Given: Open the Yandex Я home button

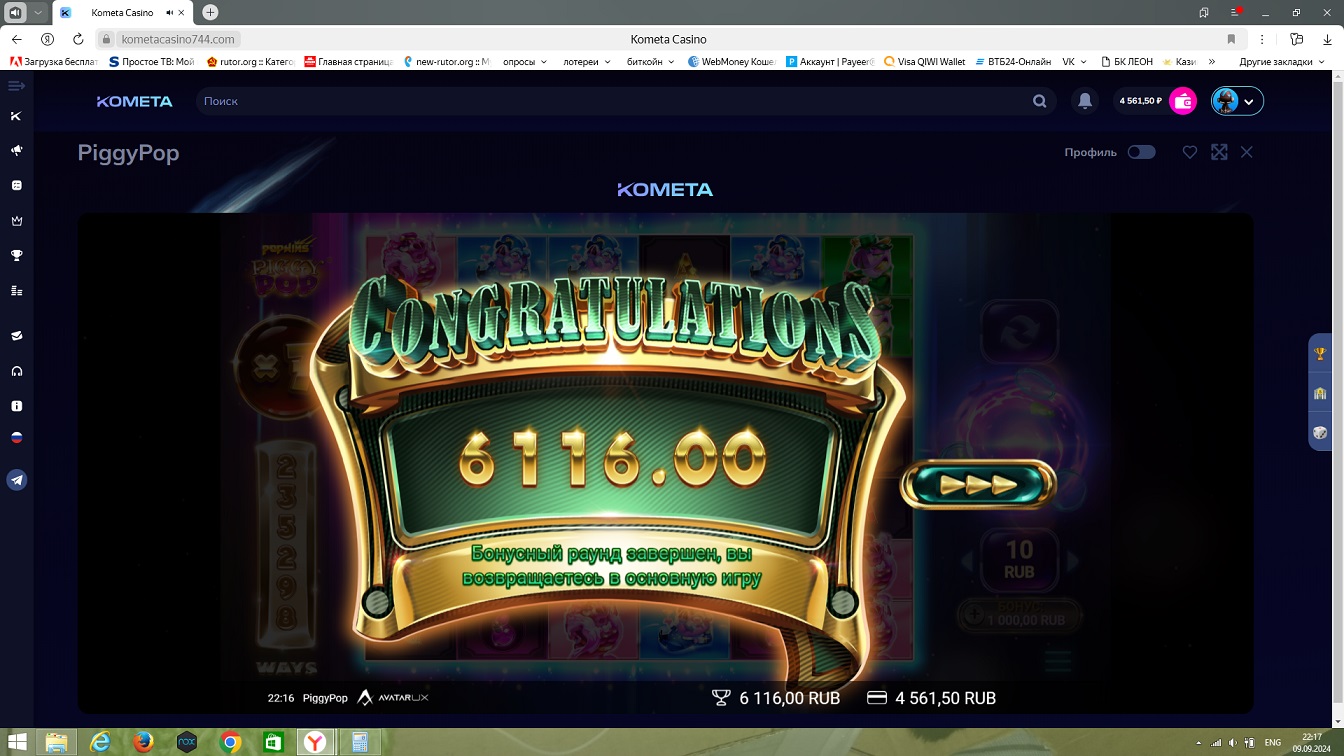Looking at the screenshot, I should point(47,39).
